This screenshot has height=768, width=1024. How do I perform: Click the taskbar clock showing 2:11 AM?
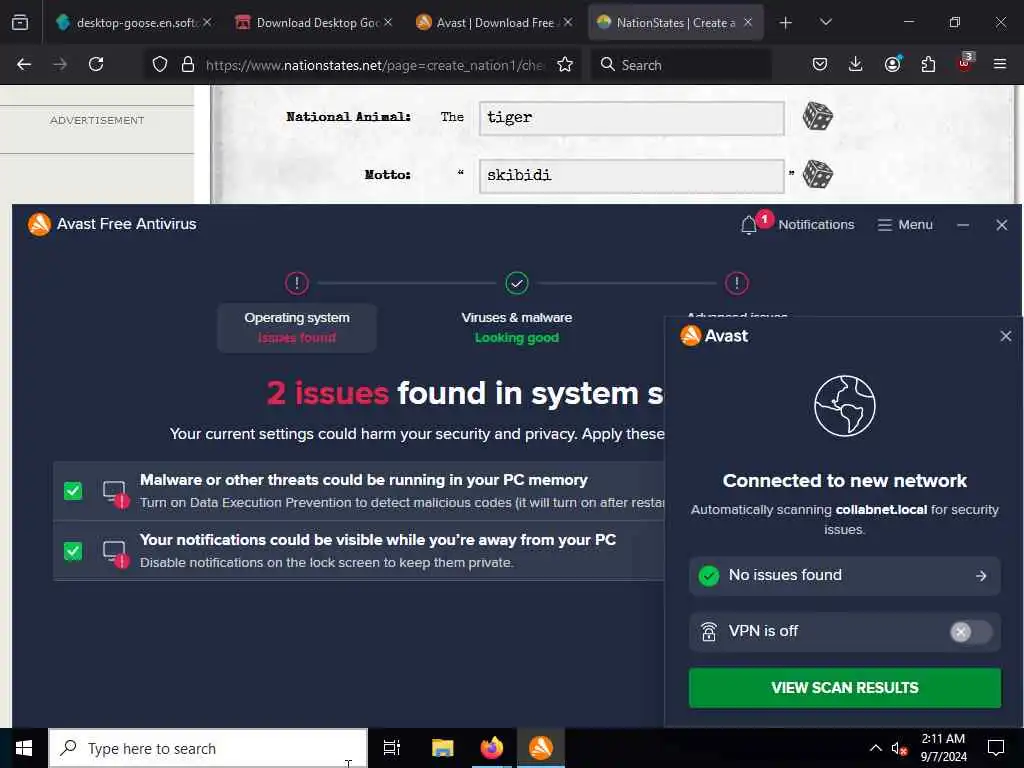944,748
